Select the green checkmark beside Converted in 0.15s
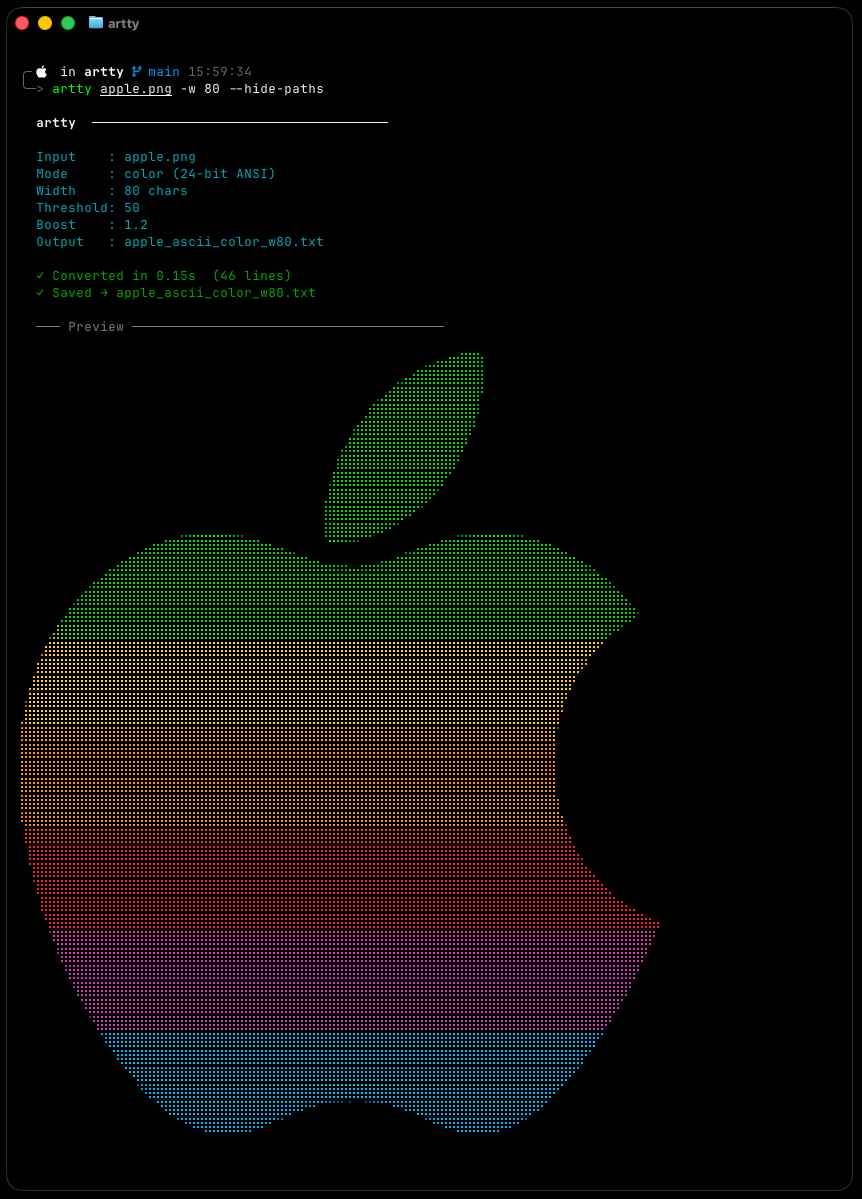The width and height of the screenshot is (862, 1199). coord(41,275)
